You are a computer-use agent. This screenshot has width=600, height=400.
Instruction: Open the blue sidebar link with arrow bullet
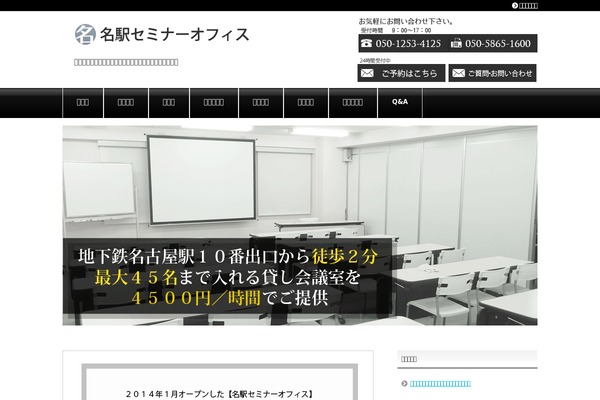click(440, 384)
